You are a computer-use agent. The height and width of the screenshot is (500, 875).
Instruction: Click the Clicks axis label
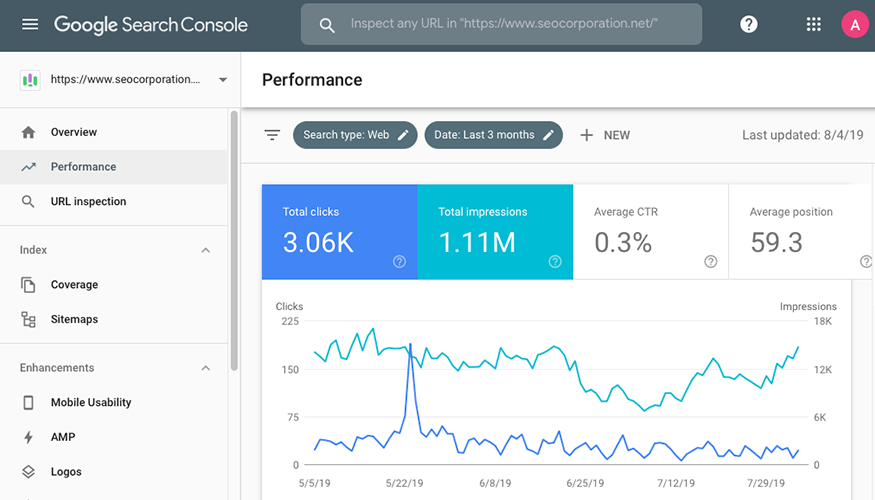289,306
